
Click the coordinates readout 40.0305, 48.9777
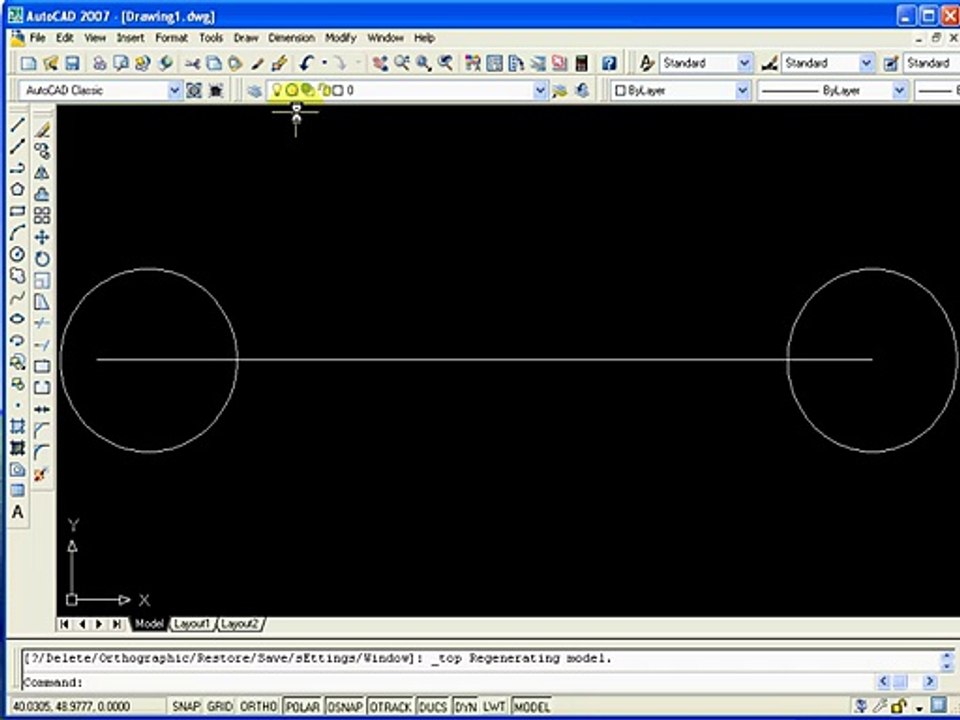point(72,707)
